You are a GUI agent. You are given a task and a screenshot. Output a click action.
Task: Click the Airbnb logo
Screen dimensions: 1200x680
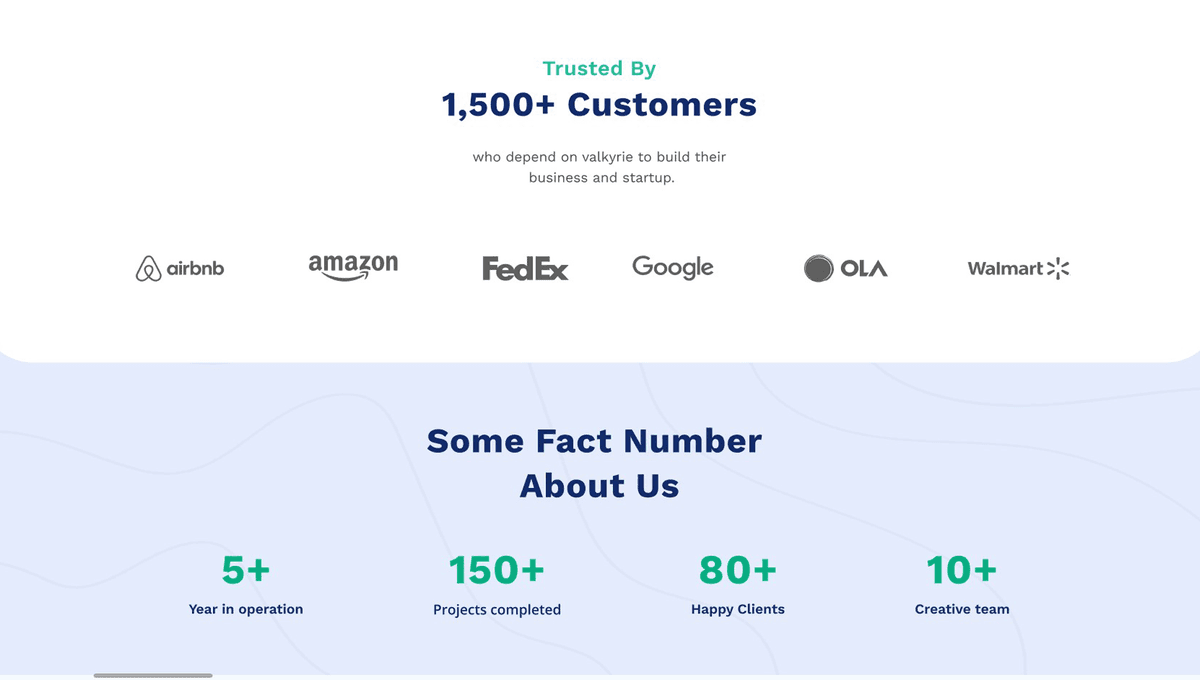(180, 268)
